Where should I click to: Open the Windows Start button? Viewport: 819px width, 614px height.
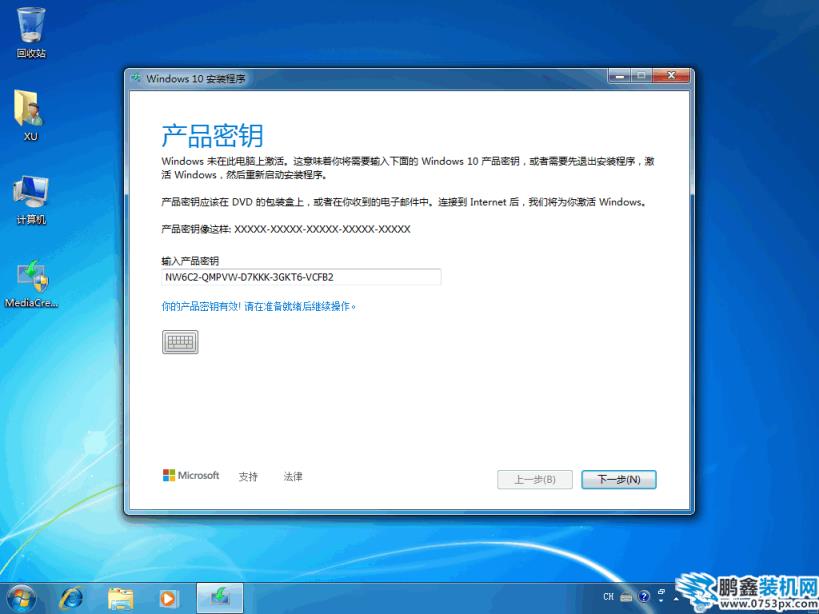[x=21, y=599]
